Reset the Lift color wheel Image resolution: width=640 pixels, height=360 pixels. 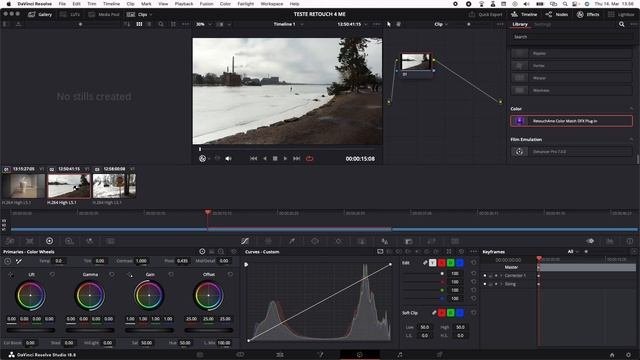pyautogui.click(x=52, y=274)
